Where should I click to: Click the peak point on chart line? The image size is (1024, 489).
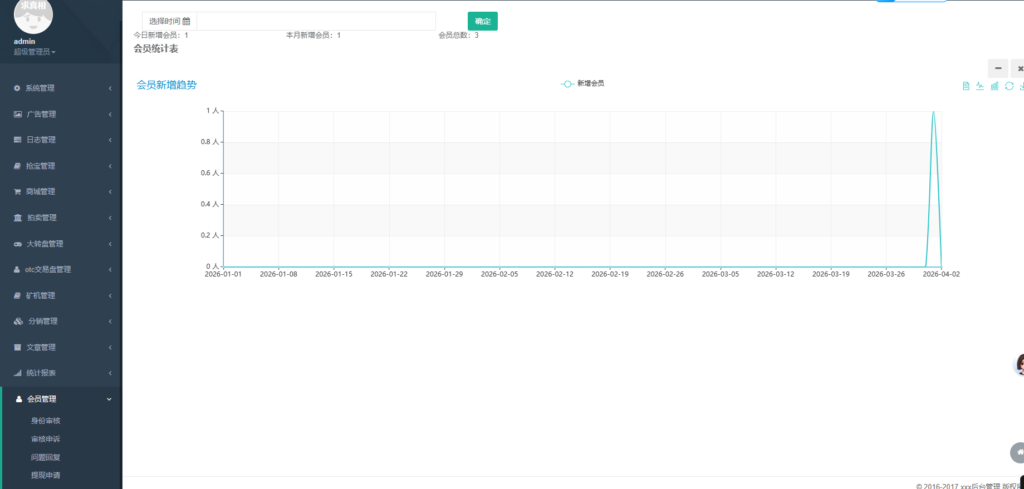[934, 112]
